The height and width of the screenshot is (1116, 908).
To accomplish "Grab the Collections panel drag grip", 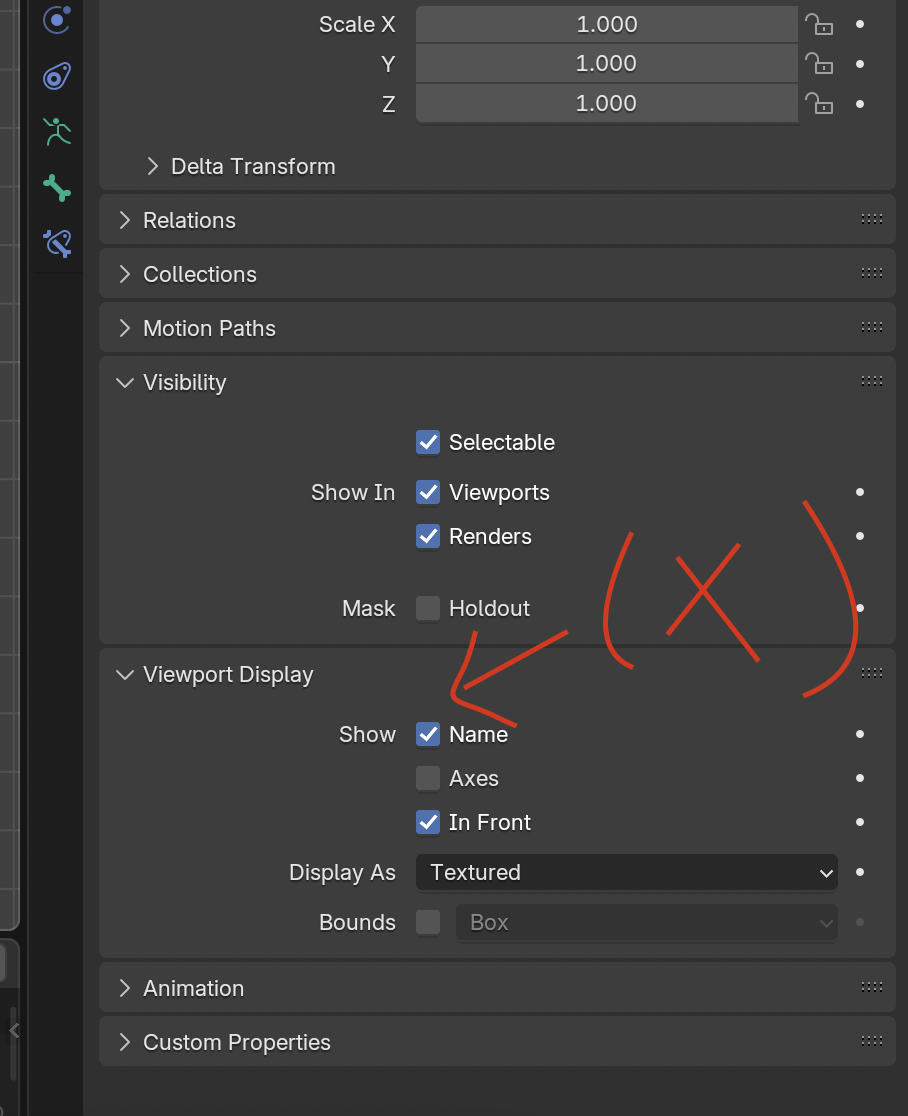I will pyautogui.click(x=872, y=273).
